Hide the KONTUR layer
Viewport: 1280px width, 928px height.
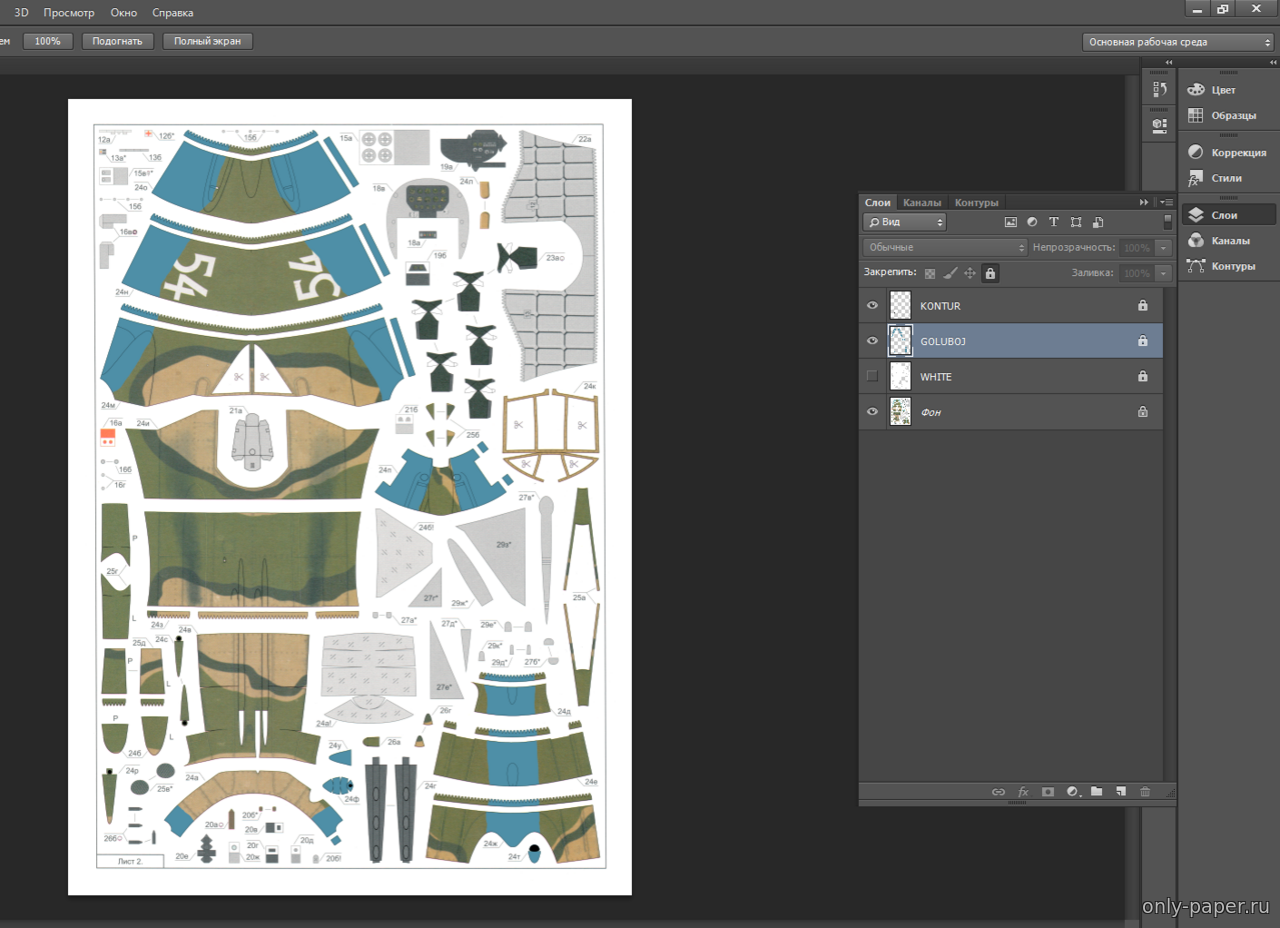872,306
